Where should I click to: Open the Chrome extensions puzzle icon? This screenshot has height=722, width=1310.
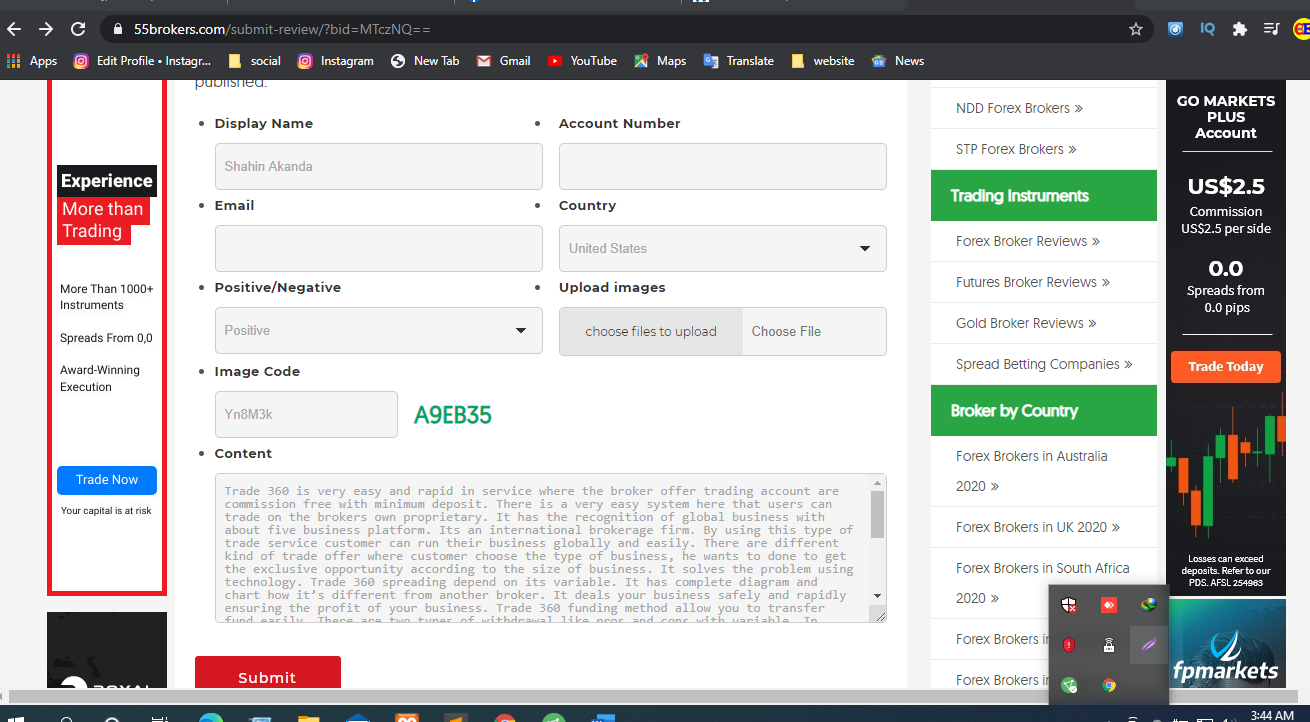1240,29
